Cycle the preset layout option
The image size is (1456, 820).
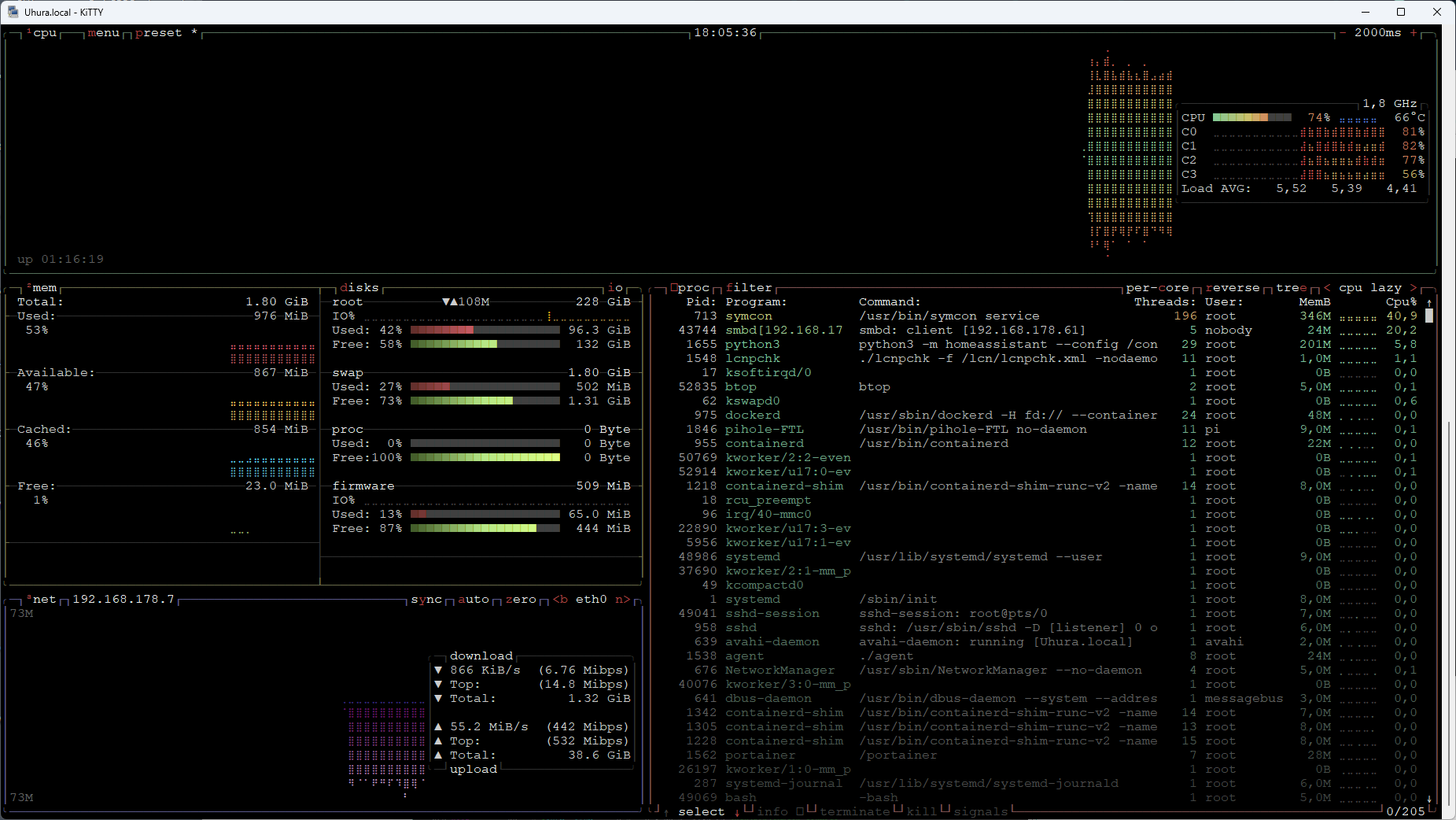(x=158, y=33)
